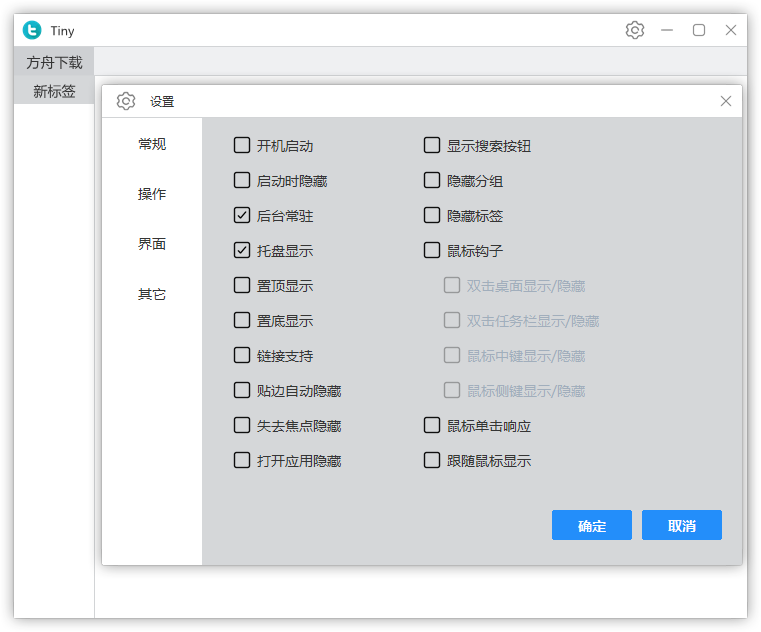Check 隐藏分组 option
The width and height of the screenshot is (761, 632).
click(432, 180)
